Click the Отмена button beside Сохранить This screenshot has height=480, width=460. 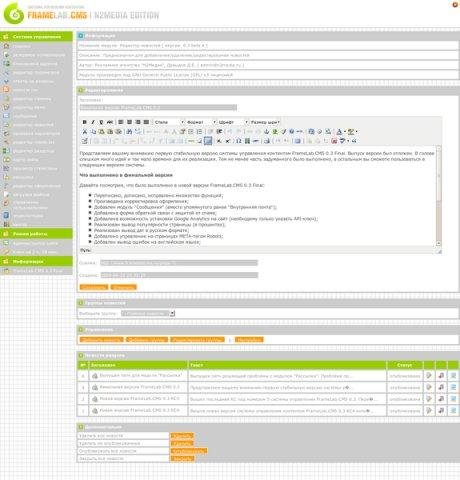point(124,287)
